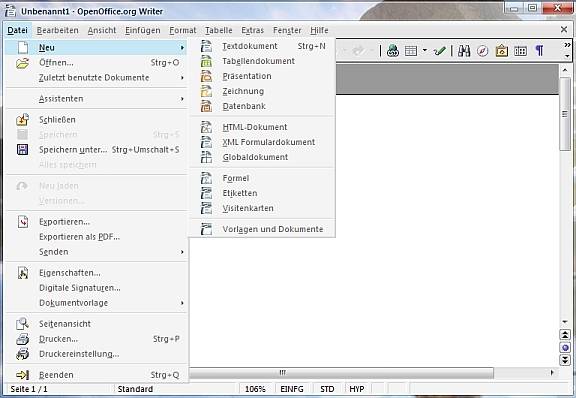Open the Ansicht menu
Screen dimensions: 576x398
point(102,30)
